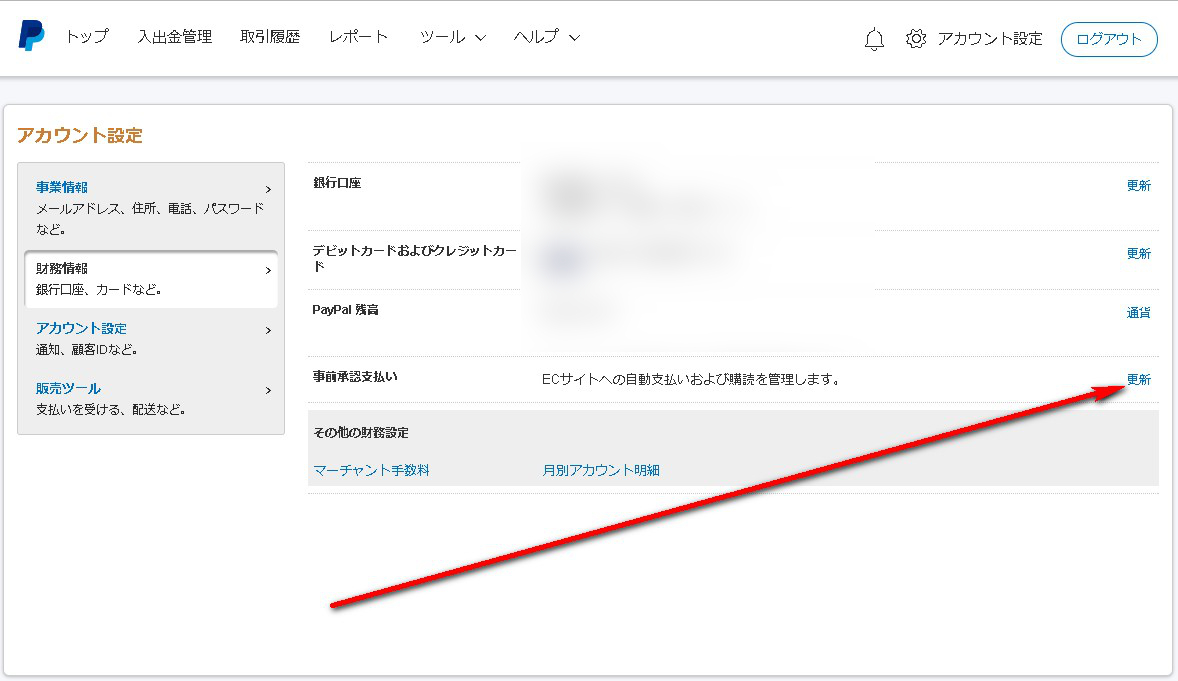Image resolution: width=1178 pixels, height=681 pixels.
Task: Open アカウント設定 from the top right
Action: (x=991, y=38)
